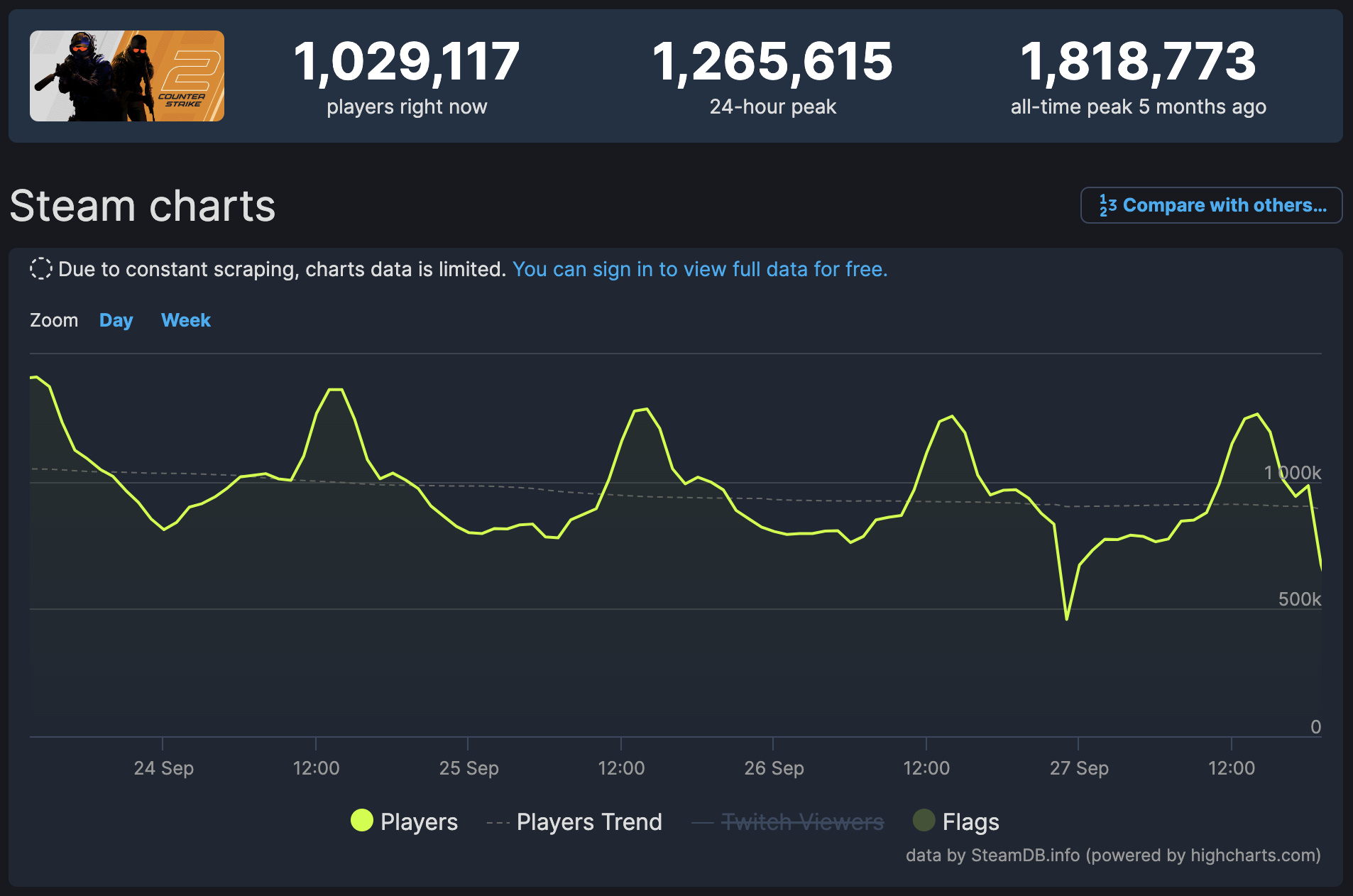Set chart zoom to Day
This screenshot has width=1353, height=896.
(x=116, y=320)
